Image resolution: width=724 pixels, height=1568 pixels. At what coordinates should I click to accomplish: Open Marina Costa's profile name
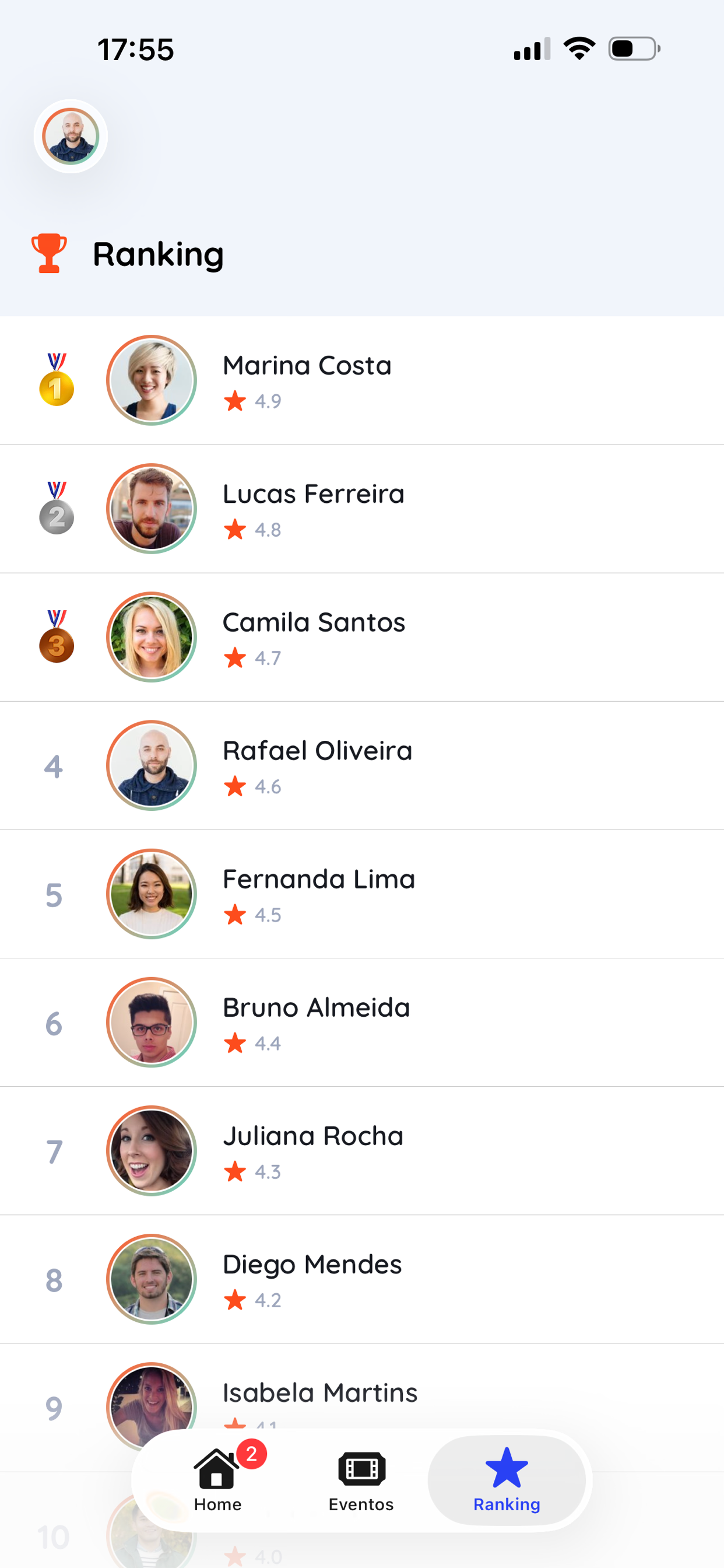307,366
